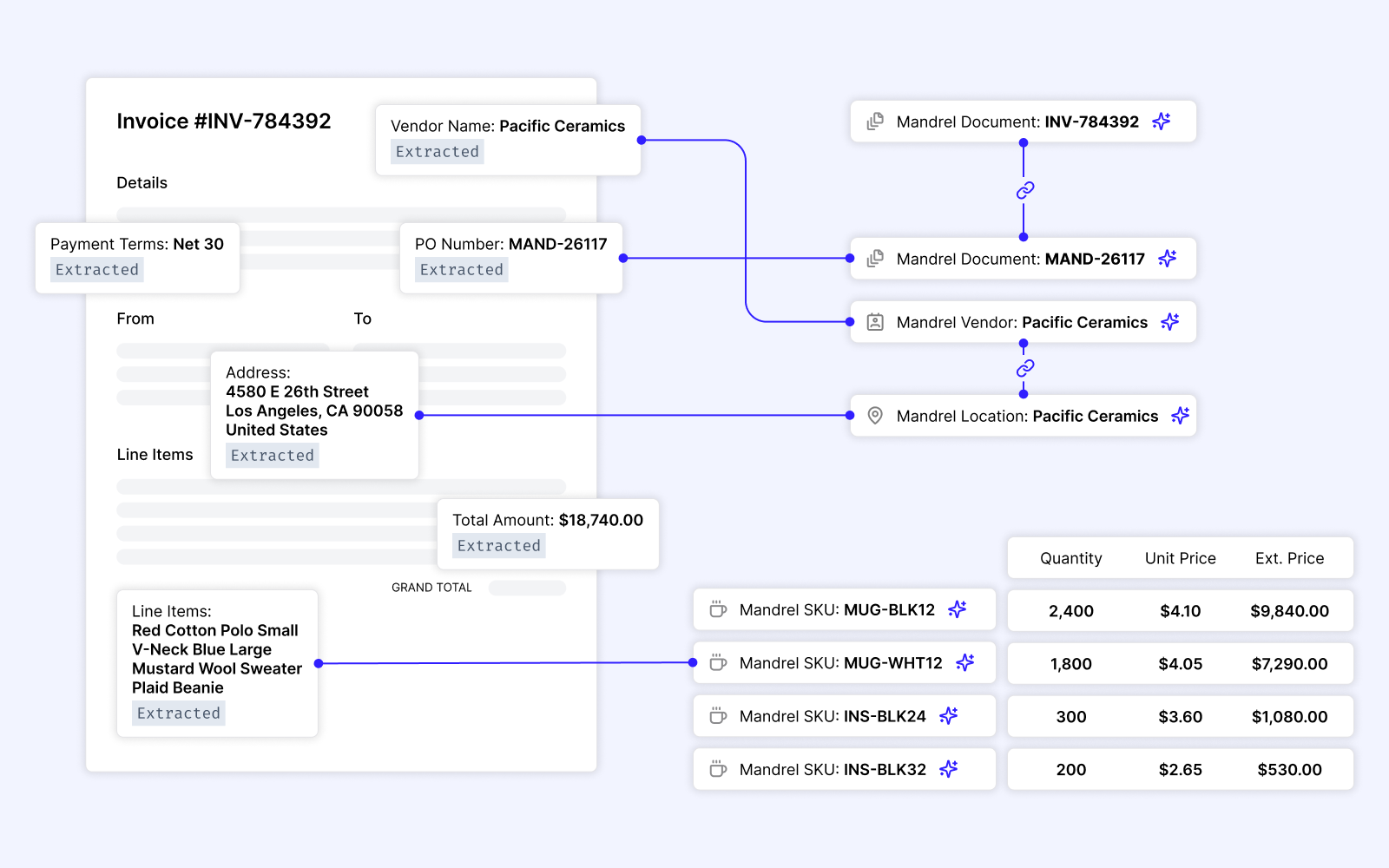Click the sparkle icon next to INS-BLK32

(949, 769)
